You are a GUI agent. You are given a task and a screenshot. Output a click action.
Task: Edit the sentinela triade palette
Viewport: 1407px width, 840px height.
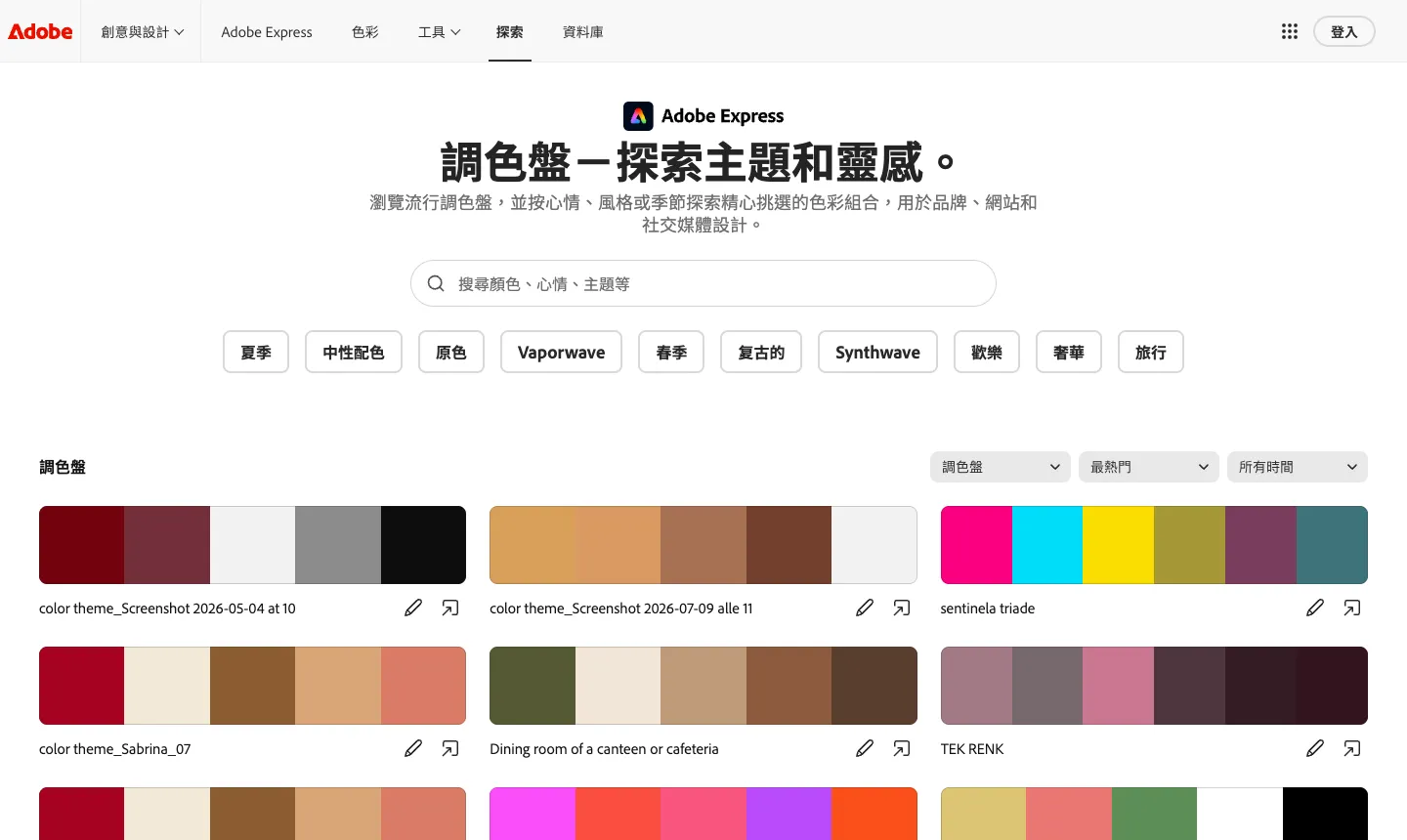(x=1315, y=608)
